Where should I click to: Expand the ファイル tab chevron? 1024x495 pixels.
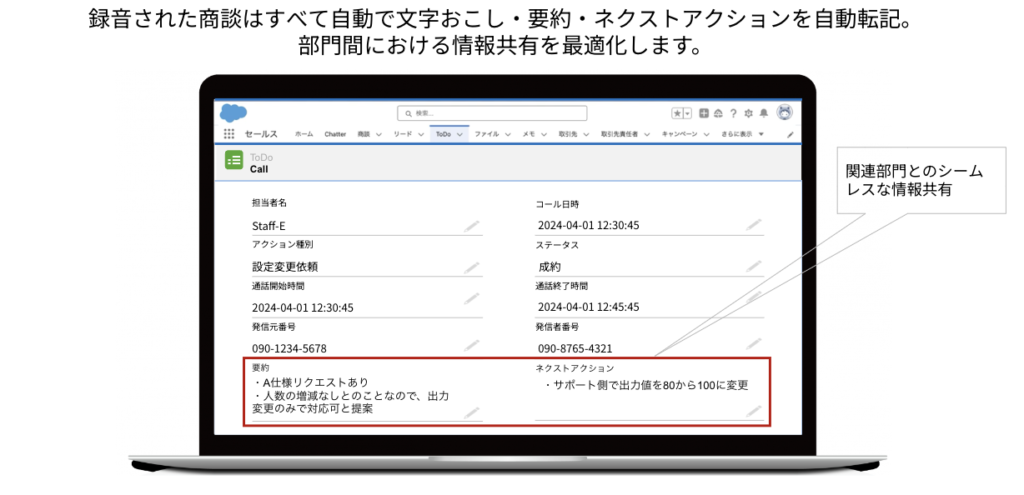pos(508,135)
